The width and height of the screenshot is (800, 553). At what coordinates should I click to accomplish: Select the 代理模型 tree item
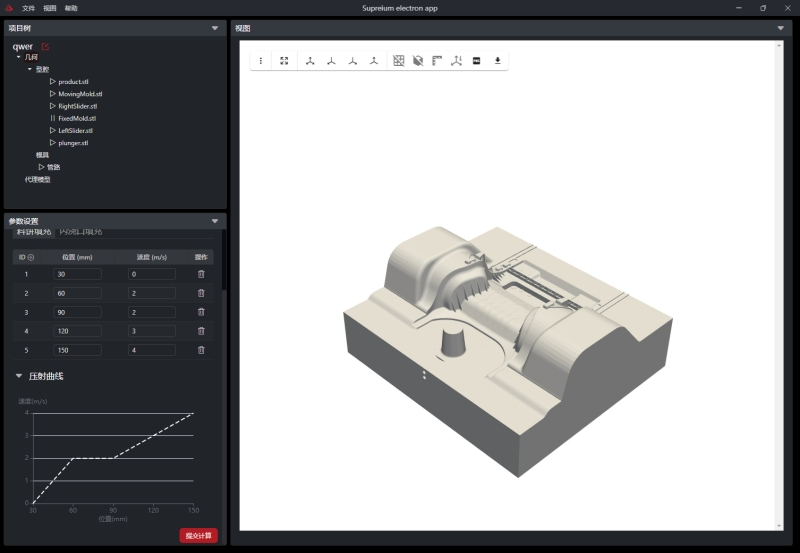(37, 179)
